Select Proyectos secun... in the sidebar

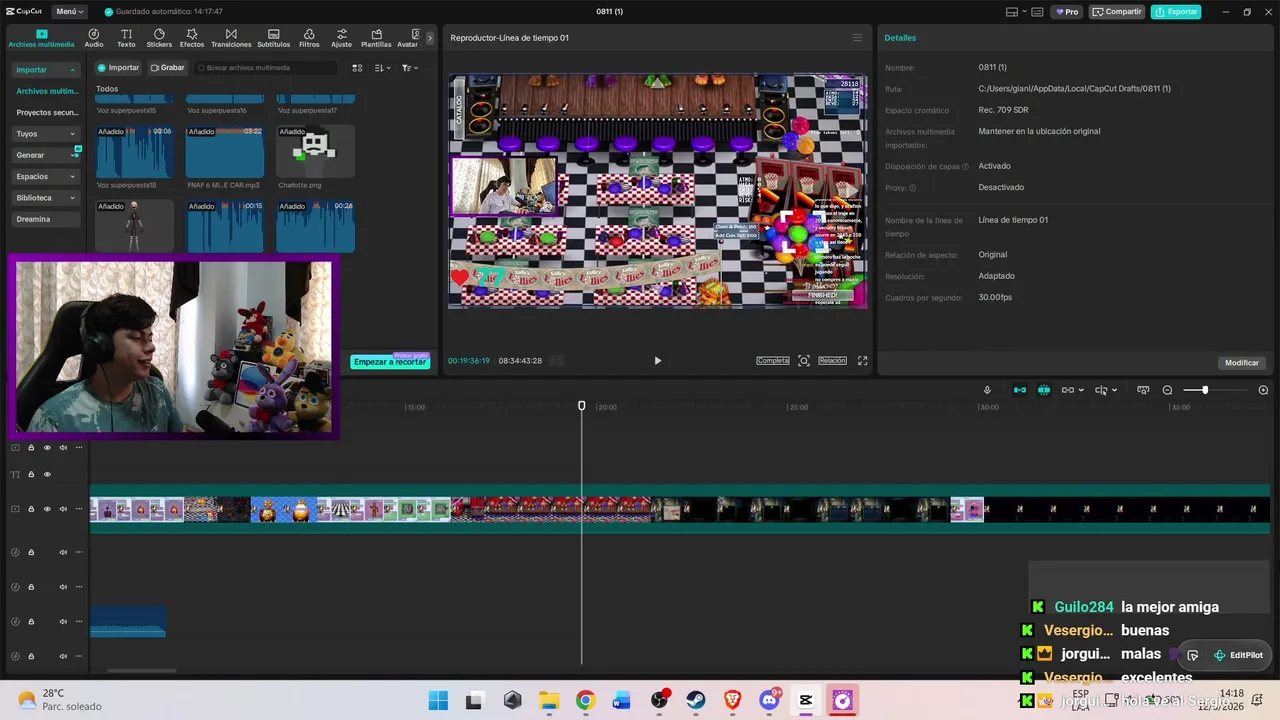pos(47,113)
